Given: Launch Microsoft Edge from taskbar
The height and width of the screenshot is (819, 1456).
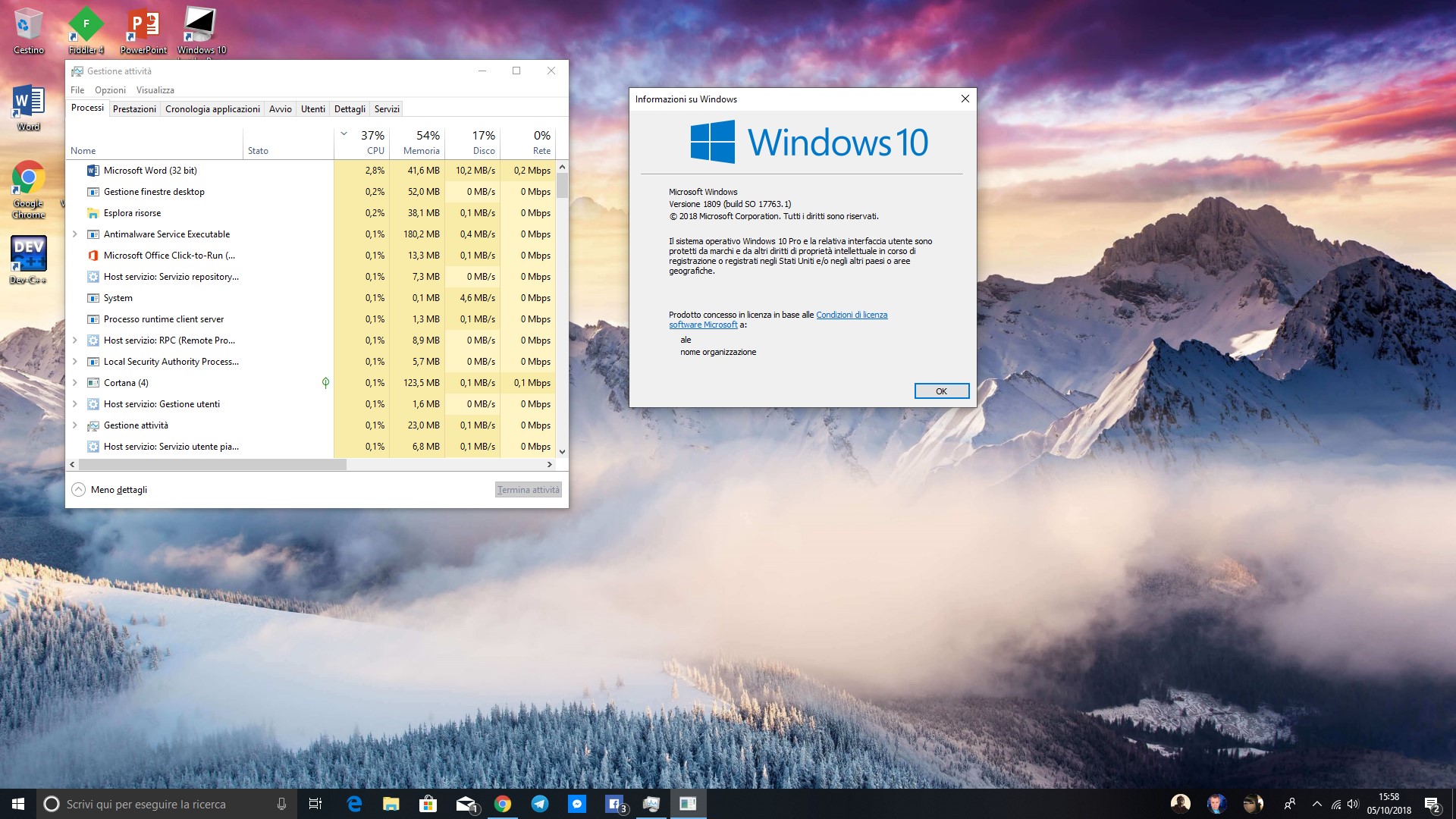Looking at the screenshot, I should point(354,804).
